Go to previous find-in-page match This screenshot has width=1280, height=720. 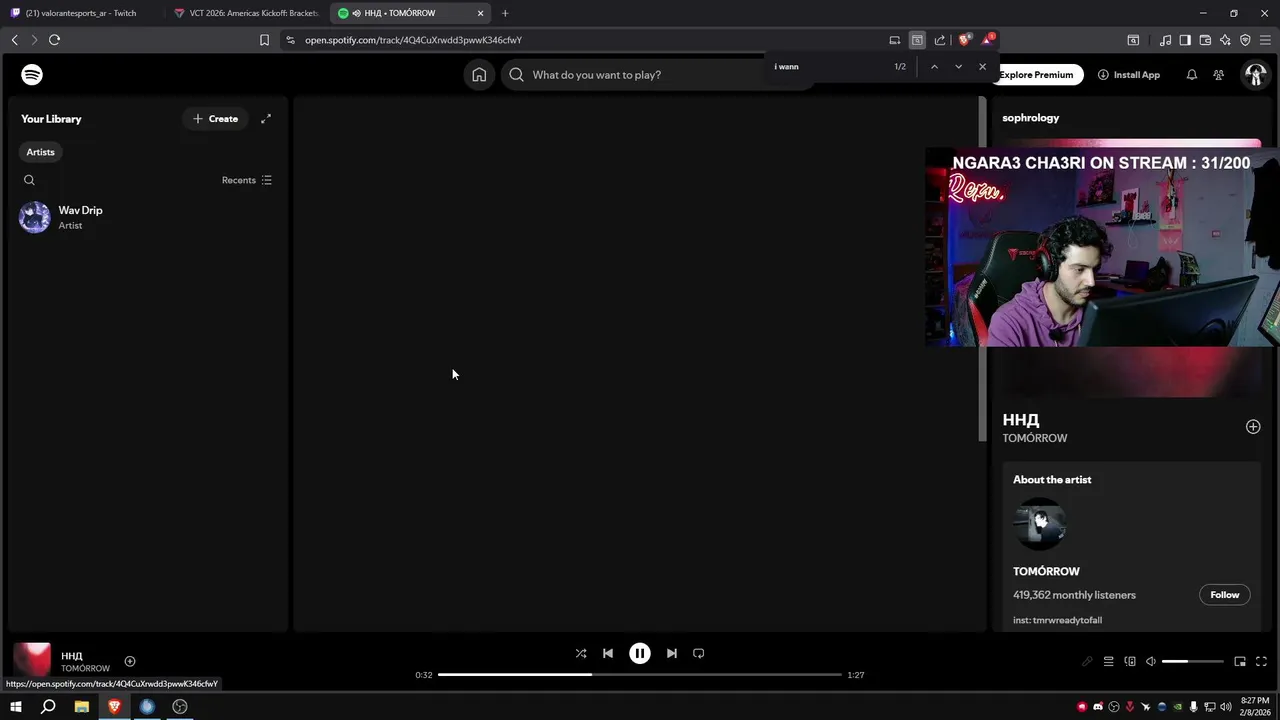pyautogui.click(x=934, y=67)
